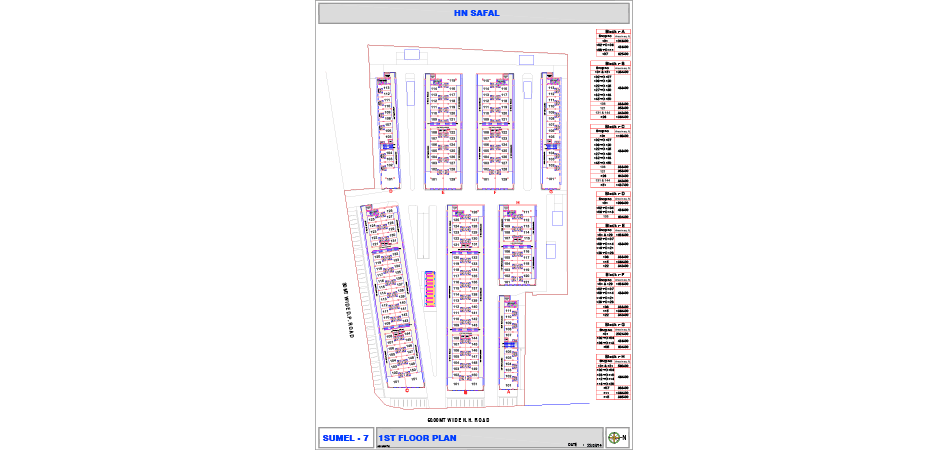Pick the red marker below top-left building
Screen dimensions: 950x450
pos(390,189)
